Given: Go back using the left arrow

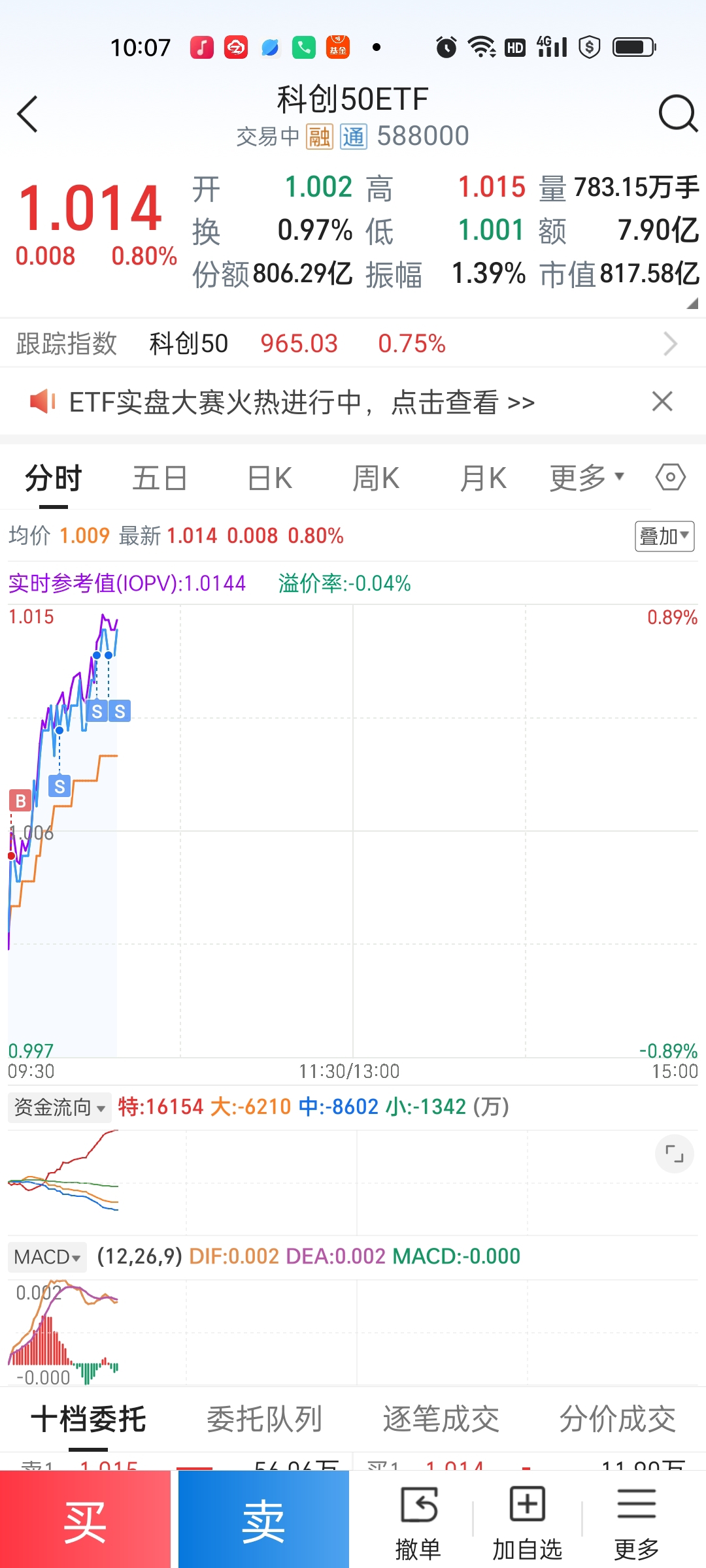Looking at the screenshot, I should pos(27,114).
